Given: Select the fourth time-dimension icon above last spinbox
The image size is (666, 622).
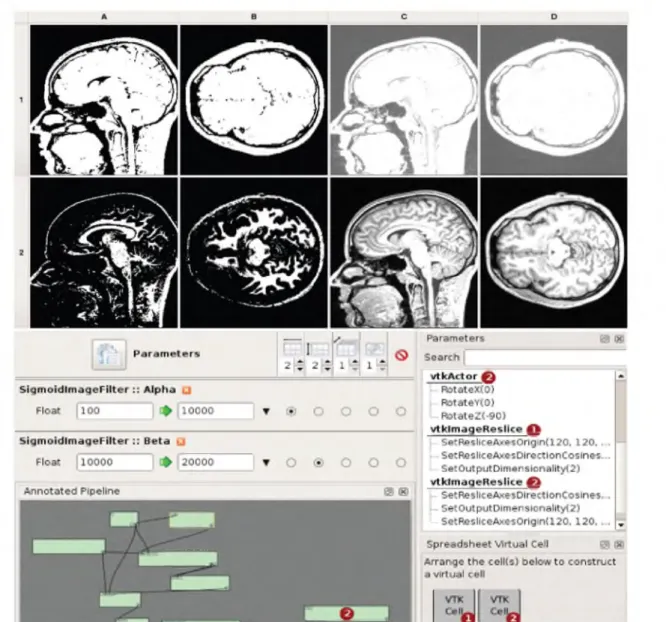Looking at the screenshot, I should [374, 349].
